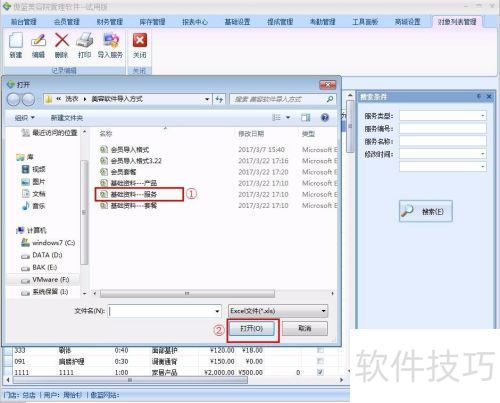Open the address bar path dropdown arrow
Image resolution: width=500 pixels, height=403 pixels.
[207, 99]
